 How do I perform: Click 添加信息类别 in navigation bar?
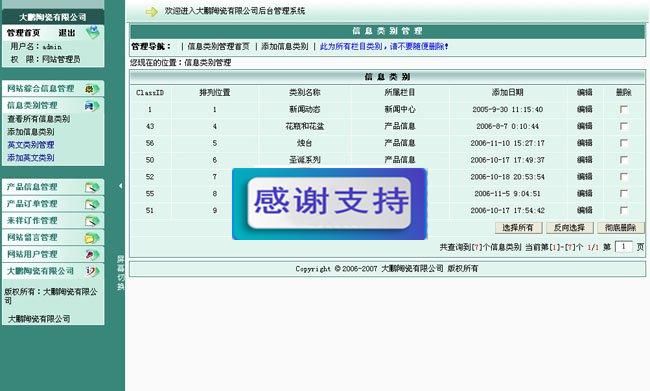285,46
